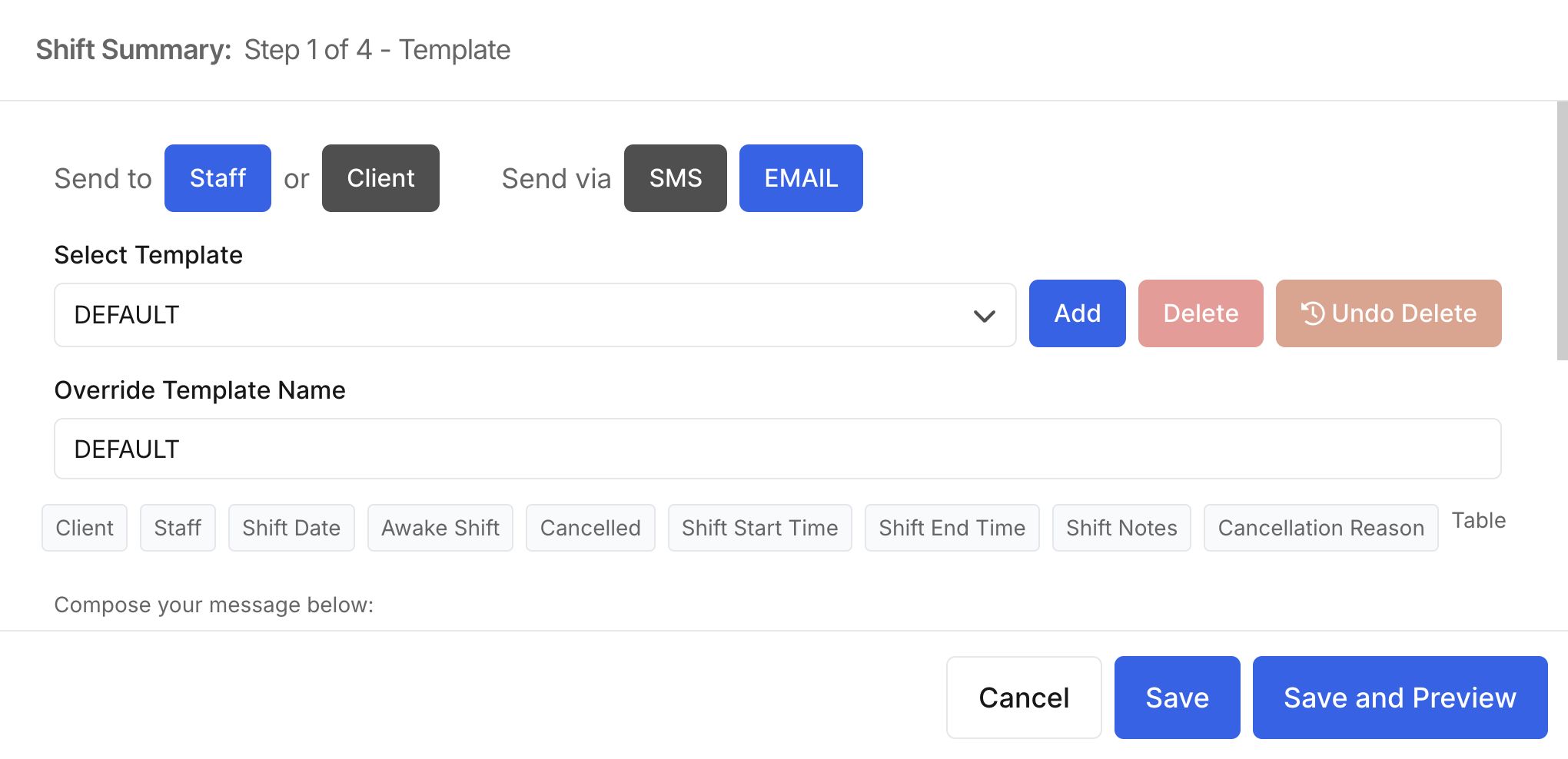Screen dimensions: 1568x759
Task: Insert the Cancelled tag
Action: click(590, 528)
